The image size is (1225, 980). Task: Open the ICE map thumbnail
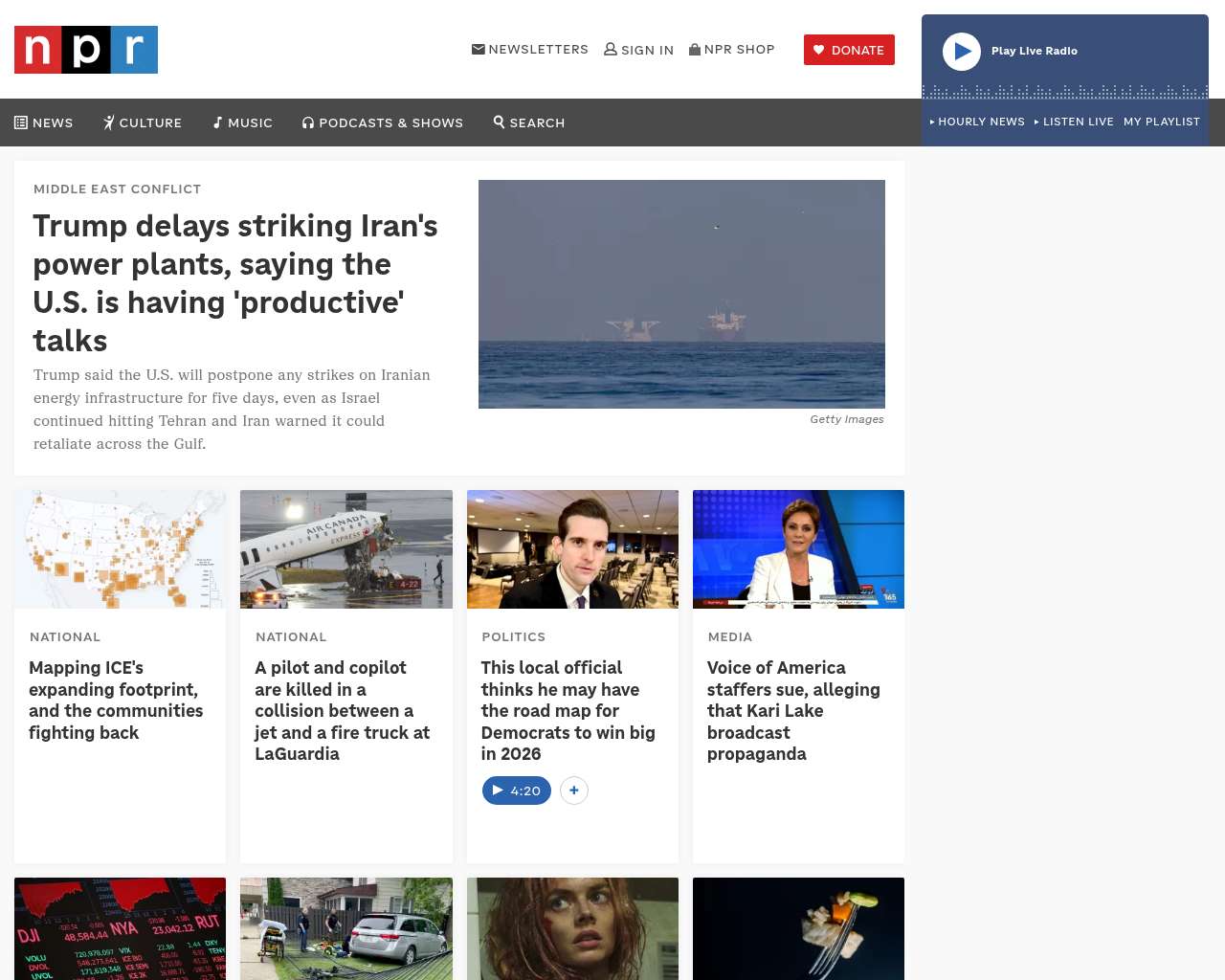coord(121,549)
